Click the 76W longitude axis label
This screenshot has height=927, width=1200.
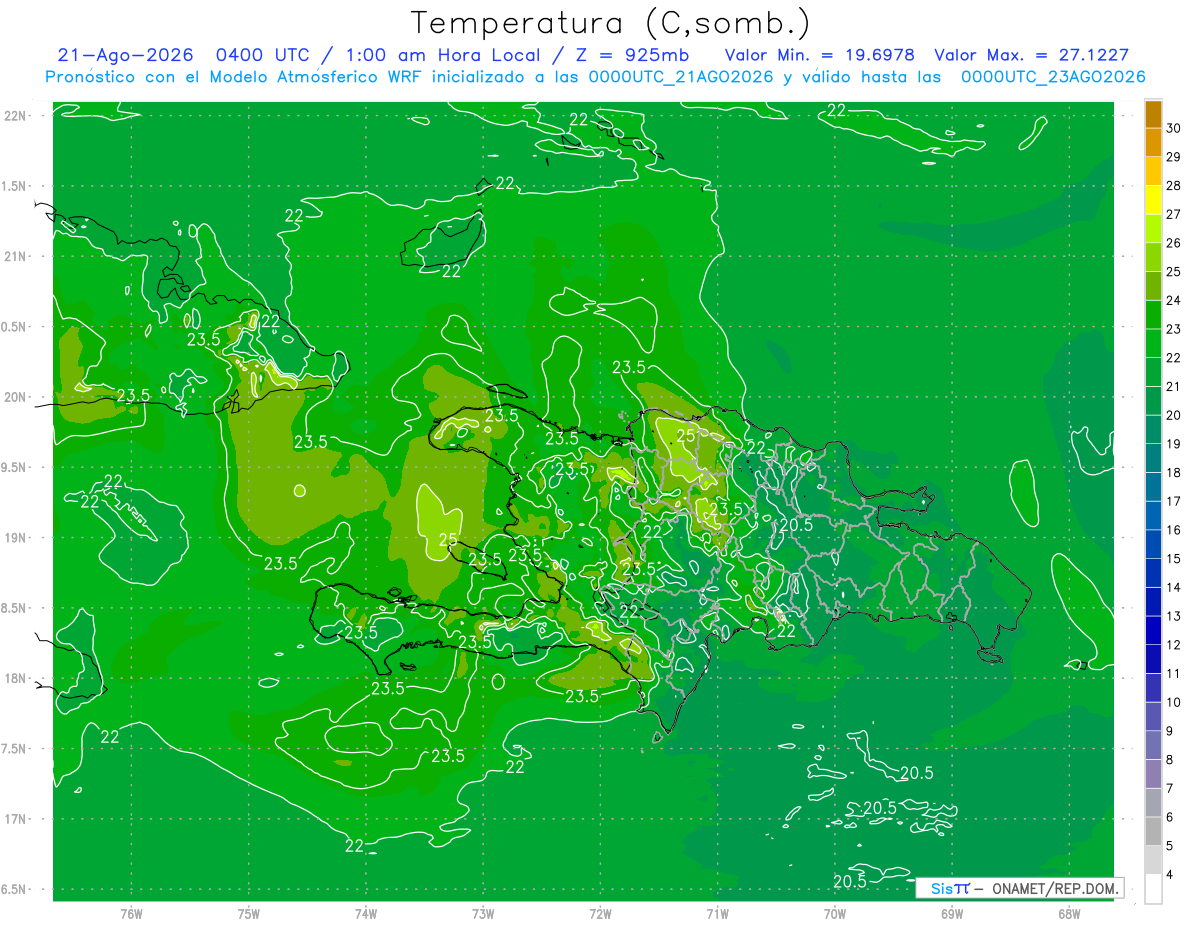(131, 913)
